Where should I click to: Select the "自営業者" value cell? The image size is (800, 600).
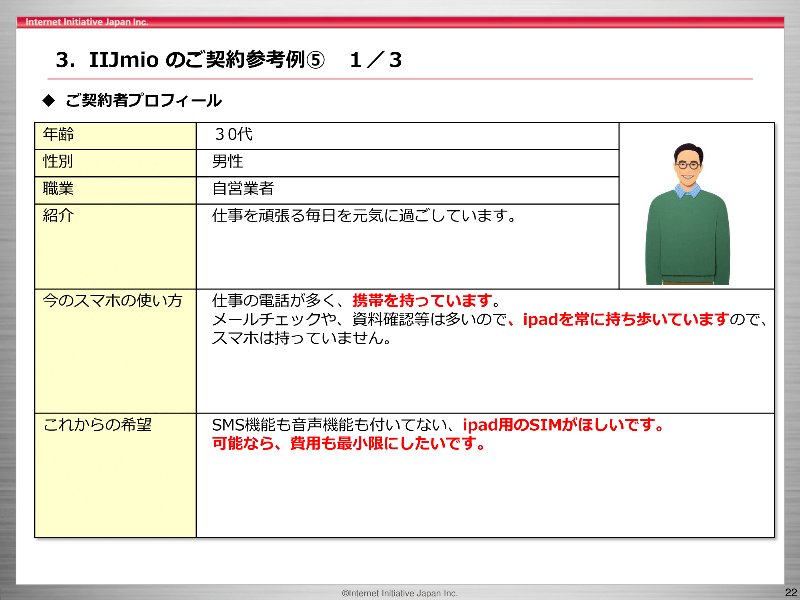pos(407,190)
